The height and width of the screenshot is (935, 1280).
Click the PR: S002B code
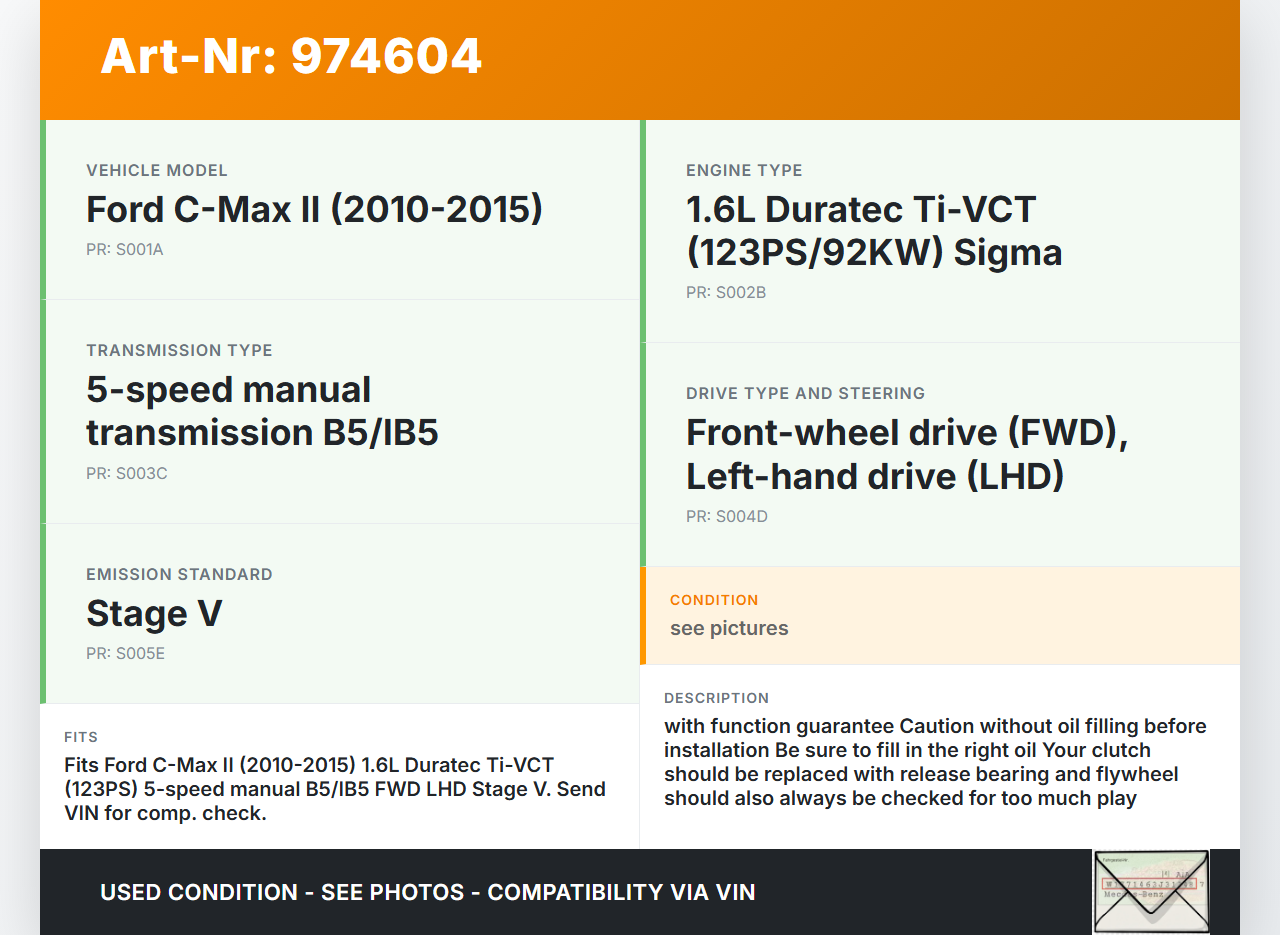pyautogui.click(x=726, y=293)
